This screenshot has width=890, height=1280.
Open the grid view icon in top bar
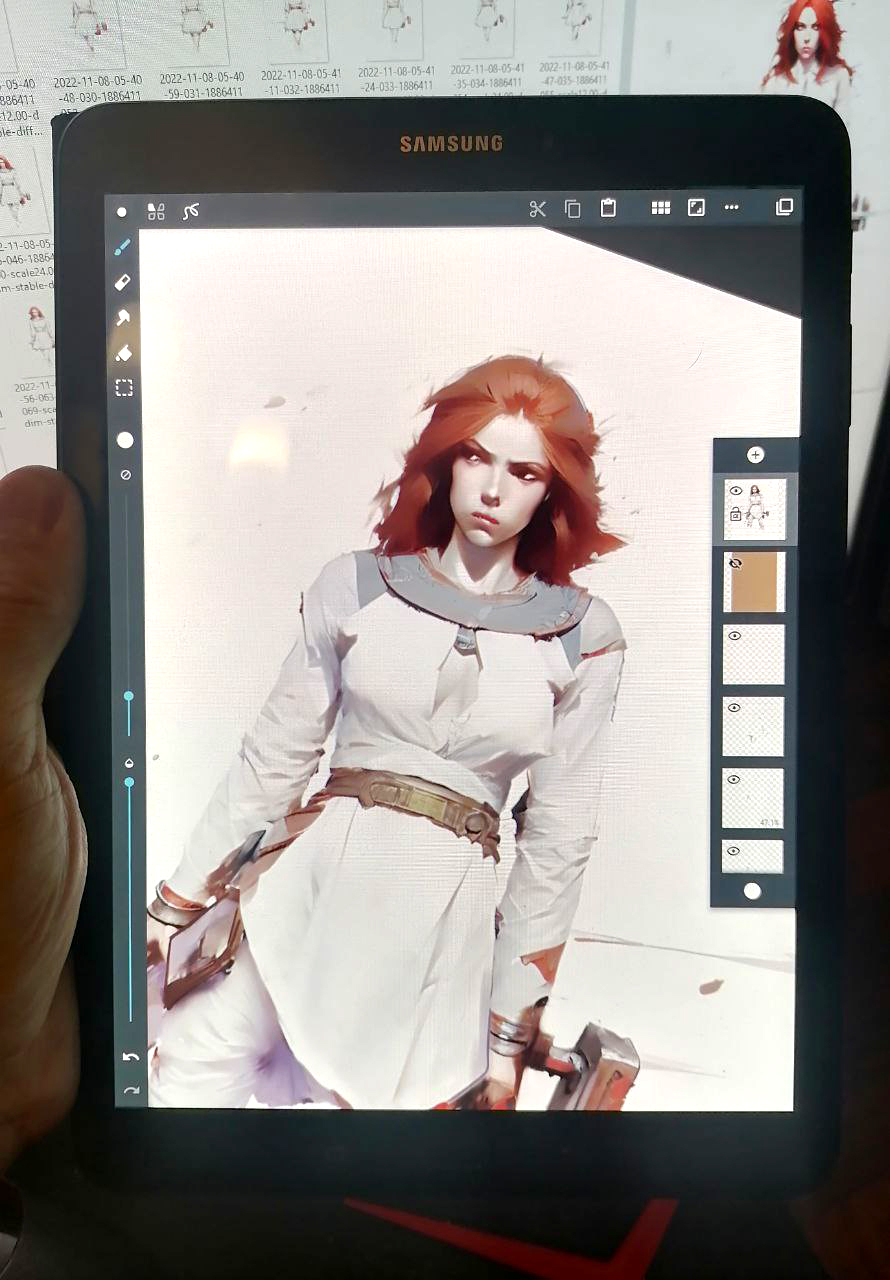coord(661,208)
